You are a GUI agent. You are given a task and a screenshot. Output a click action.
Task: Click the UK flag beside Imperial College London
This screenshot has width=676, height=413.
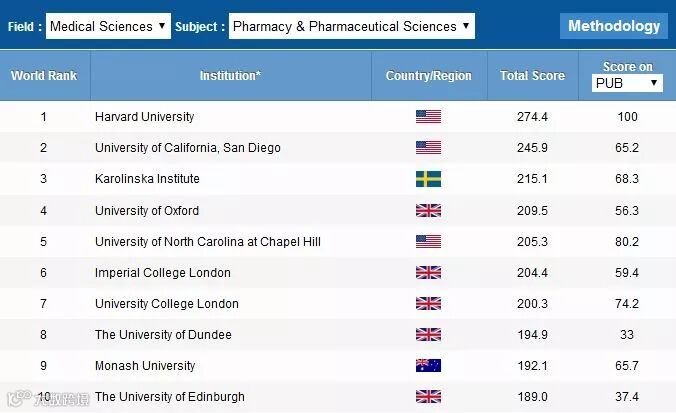[x=428, y=273]
